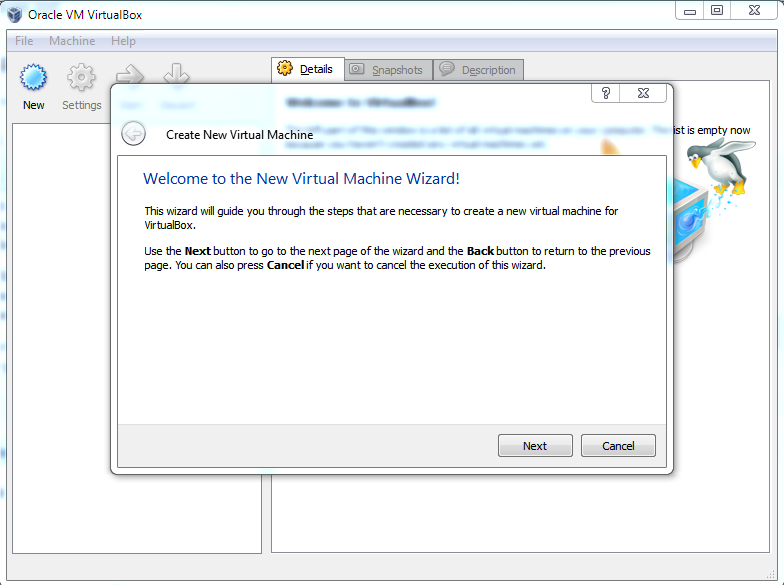Viewport: 784px width, 585px height.
Task: Maximize the Oracle VM VirtualBox window
Action: pos(717,10)
